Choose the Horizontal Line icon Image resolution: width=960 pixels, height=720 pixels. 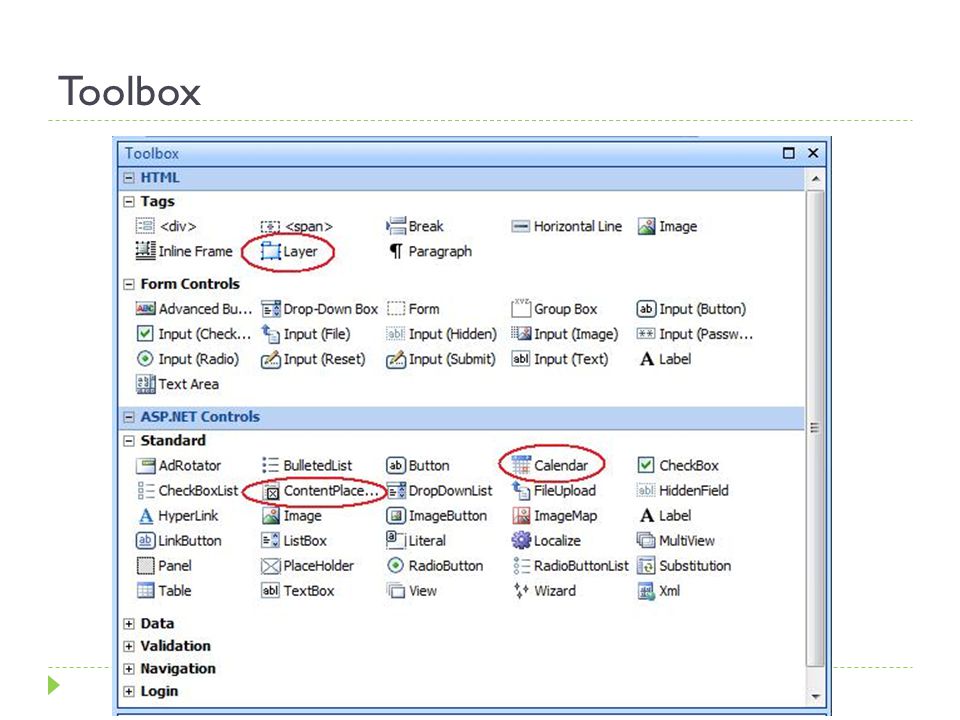[520, 227]
